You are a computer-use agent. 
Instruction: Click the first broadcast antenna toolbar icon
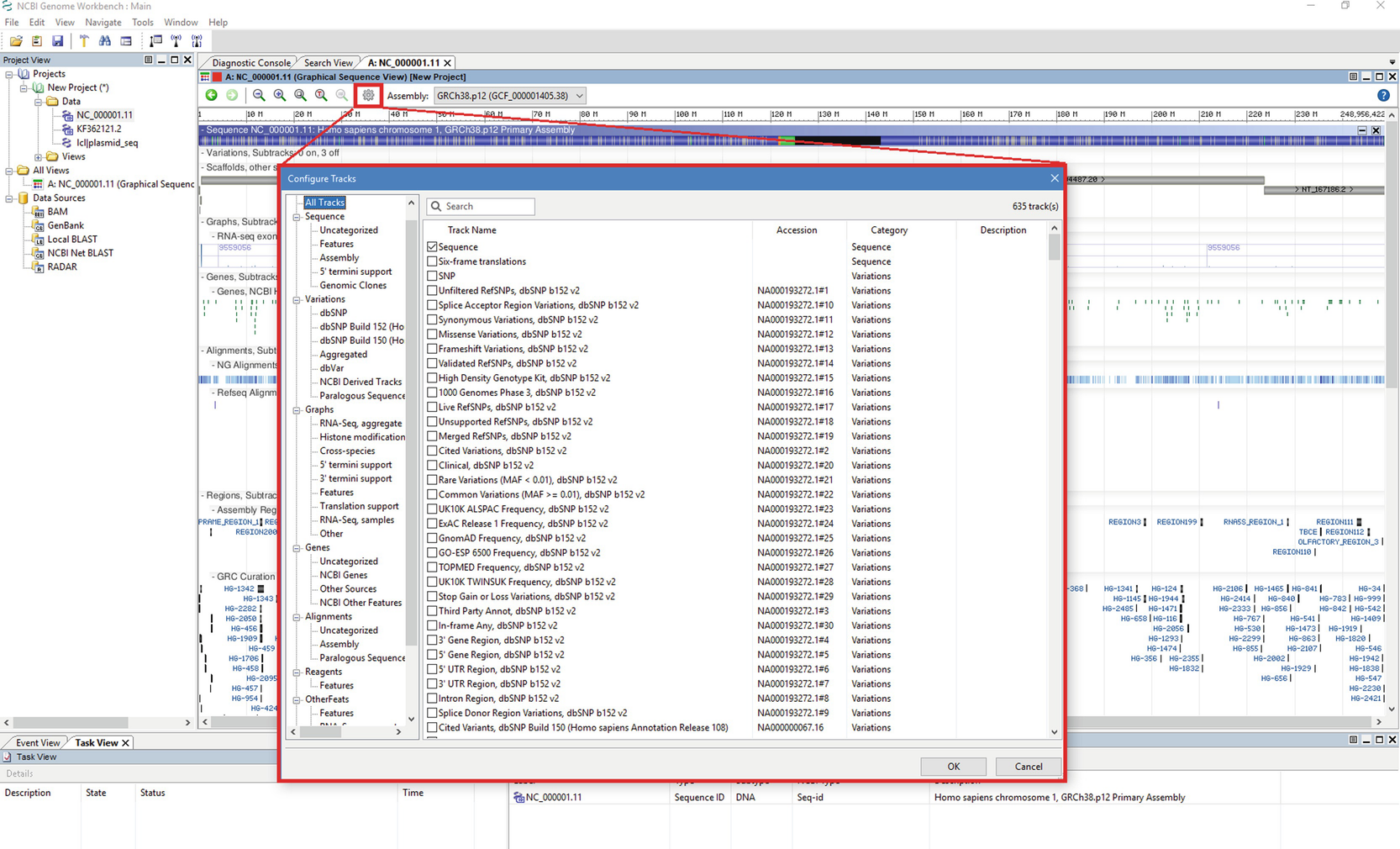176,40
